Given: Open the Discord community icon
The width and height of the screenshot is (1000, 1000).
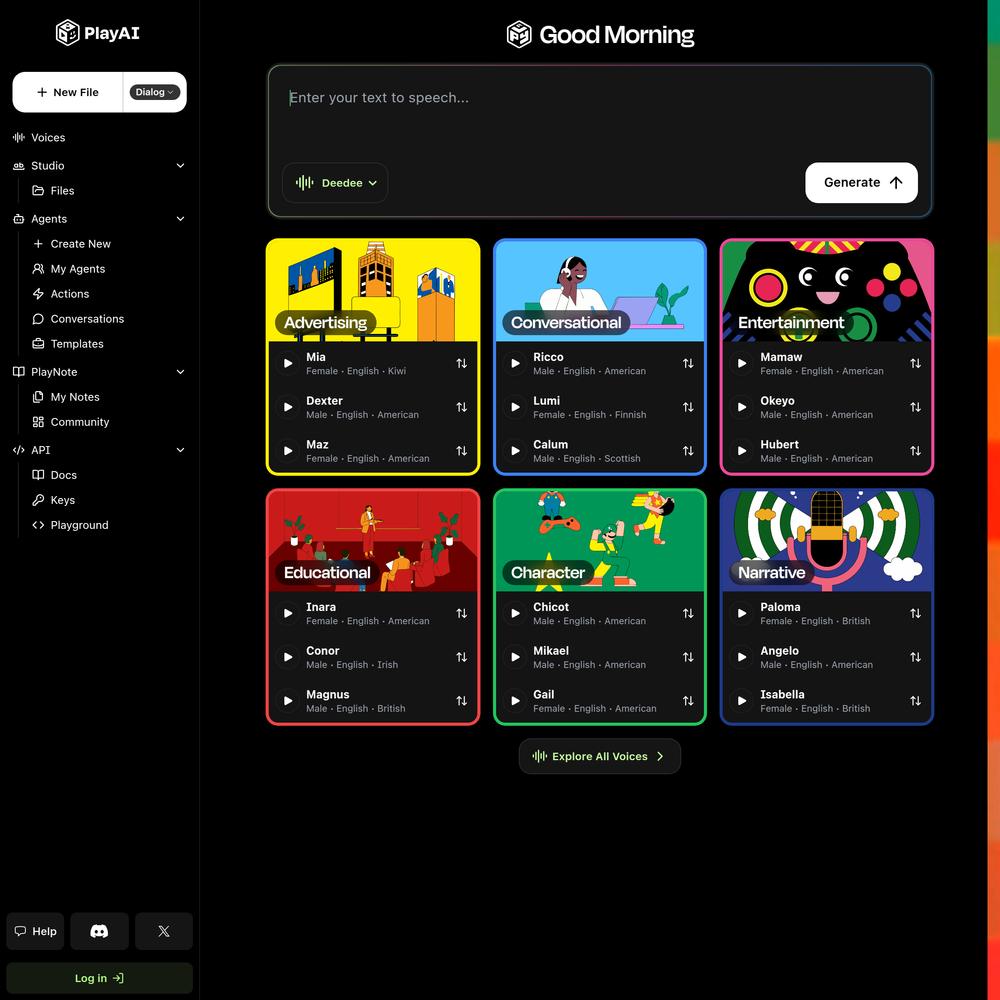Looking at the screenshot, I should pos(99,931).
